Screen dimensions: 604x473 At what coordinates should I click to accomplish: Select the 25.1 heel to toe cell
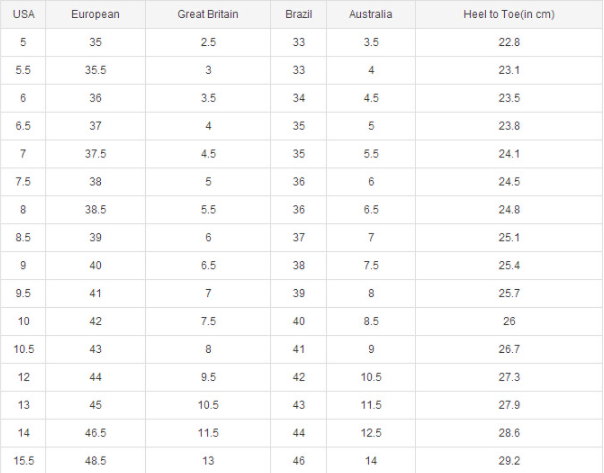click(509, 237)
